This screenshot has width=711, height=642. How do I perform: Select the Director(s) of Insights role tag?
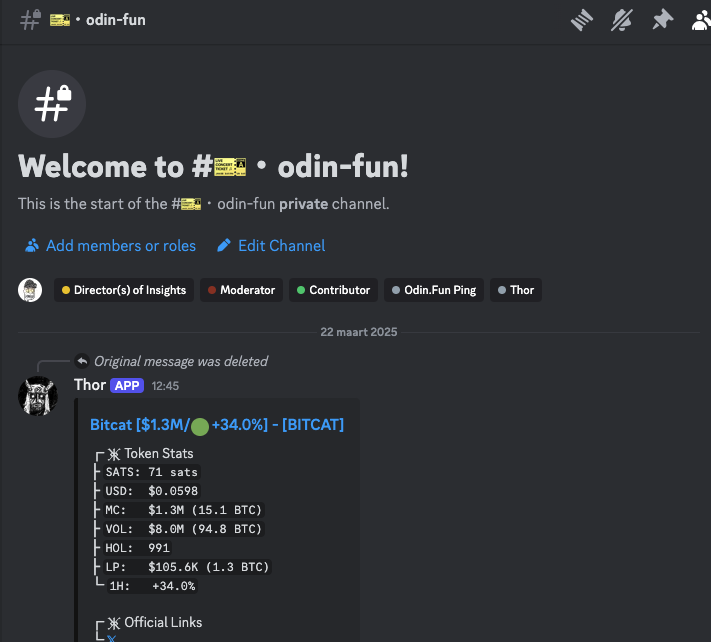click(124, 290)
